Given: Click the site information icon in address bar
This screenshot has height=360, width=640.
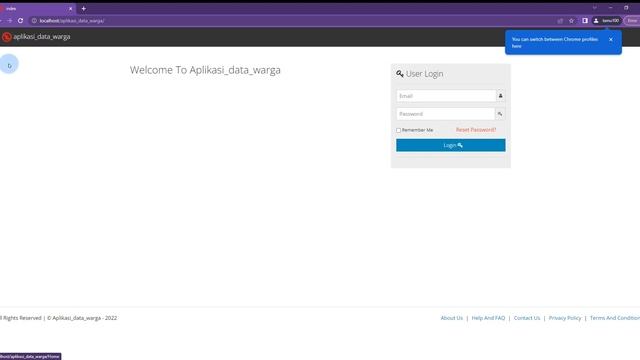Looking at the screenshot, I should click(x=34, y=20).
